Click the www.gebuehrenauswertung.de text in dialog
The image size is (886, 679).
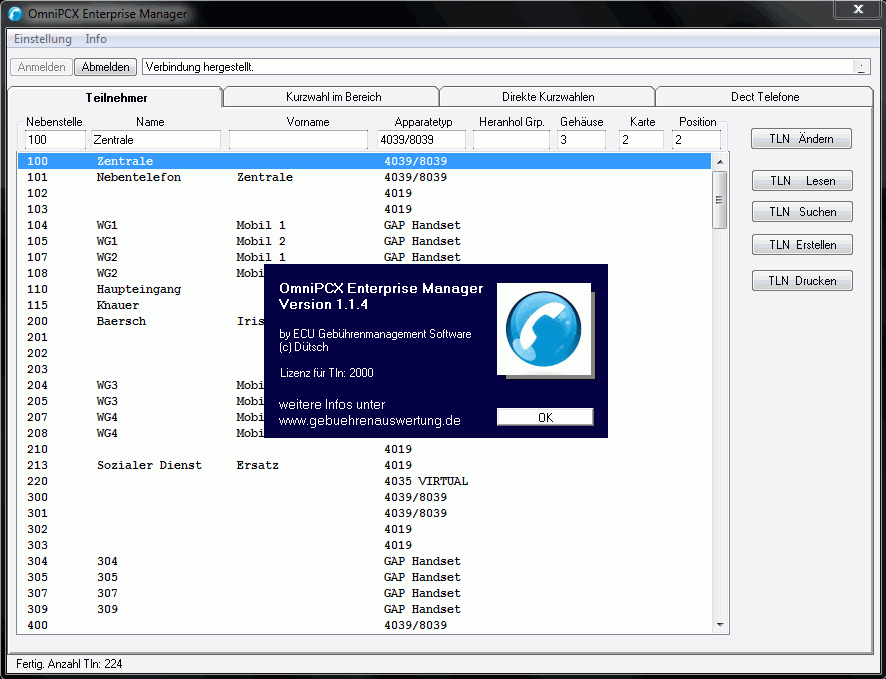tap(370, 421)
